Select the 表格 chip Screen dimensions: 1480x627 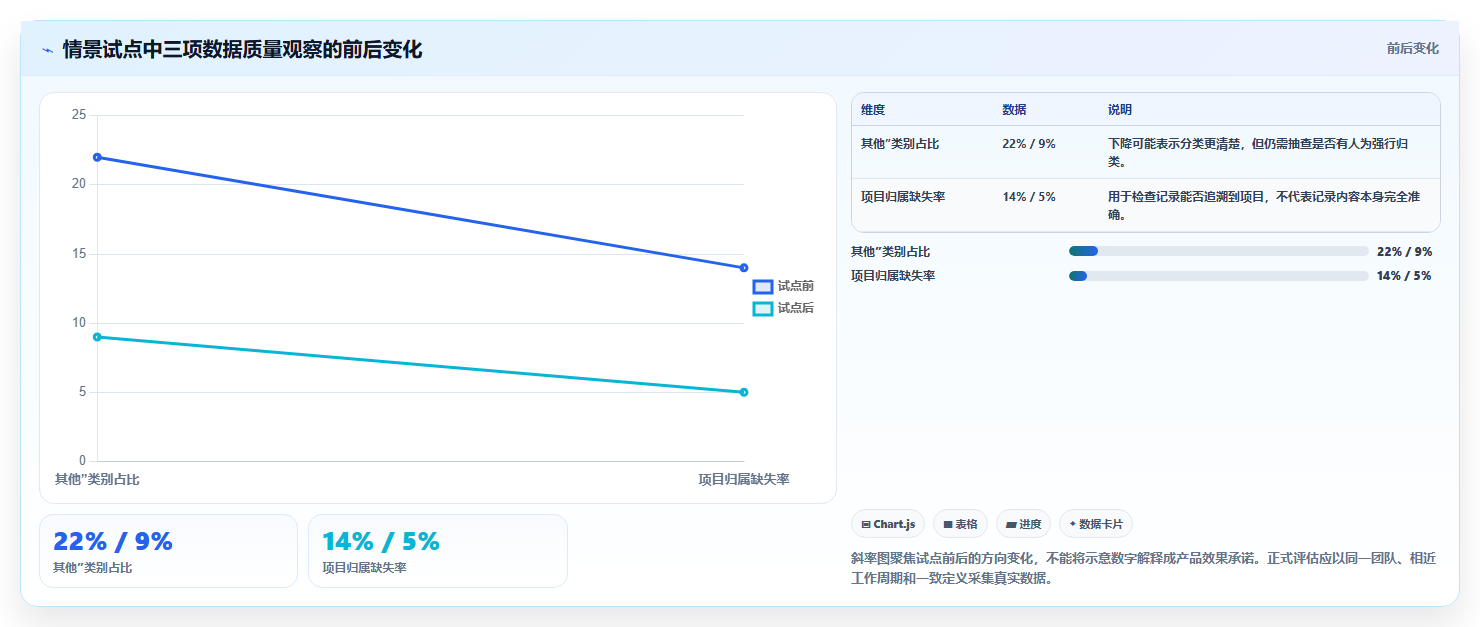pyautogui.click(x=960, y=524)
